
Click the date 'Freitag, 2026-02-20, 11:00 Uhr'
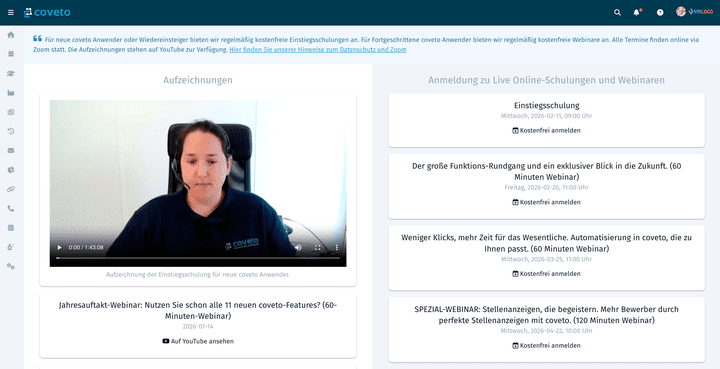point(546,188)
